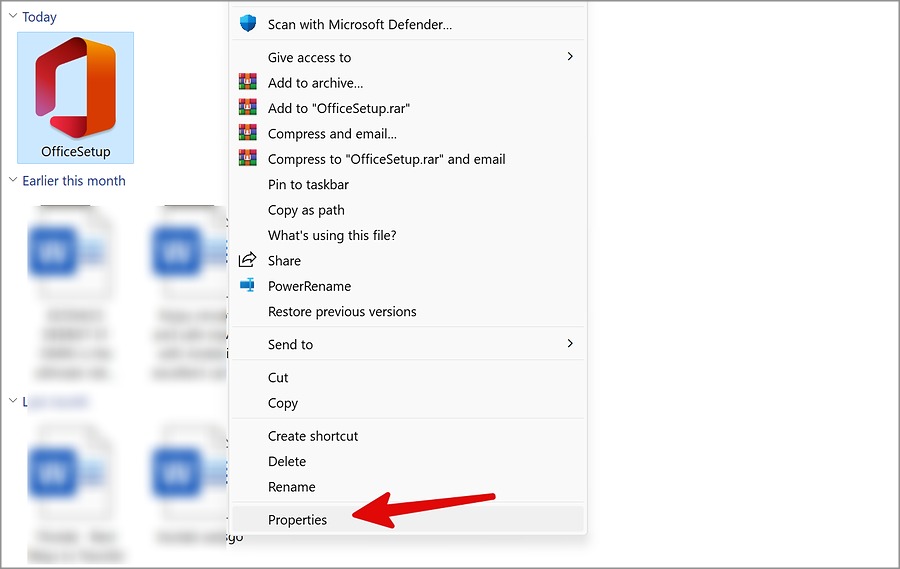The width and height of the screenshot is (900, 569).
Task: Choose Restore previous versions
Action: (408, 311)
